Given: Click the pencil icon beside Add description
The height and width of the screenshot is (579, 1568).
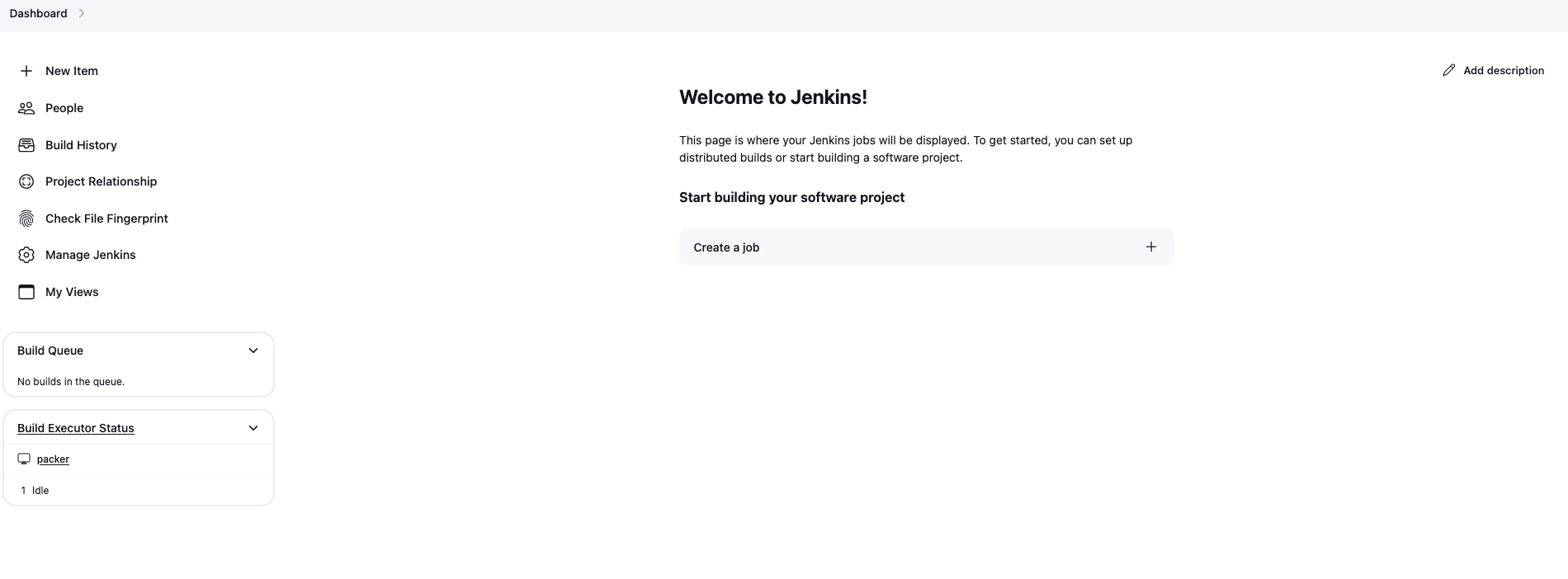Looking at the screenshot, I should [1448, 70].
